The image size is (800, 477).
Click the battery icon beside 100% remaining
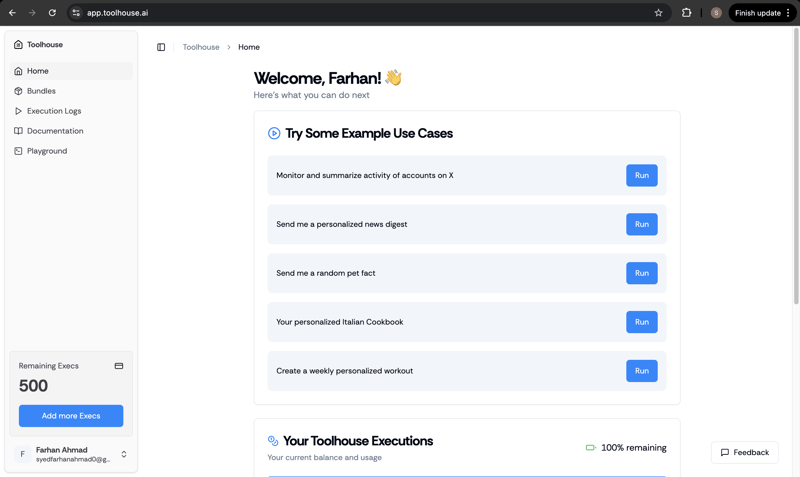[590, 447]
